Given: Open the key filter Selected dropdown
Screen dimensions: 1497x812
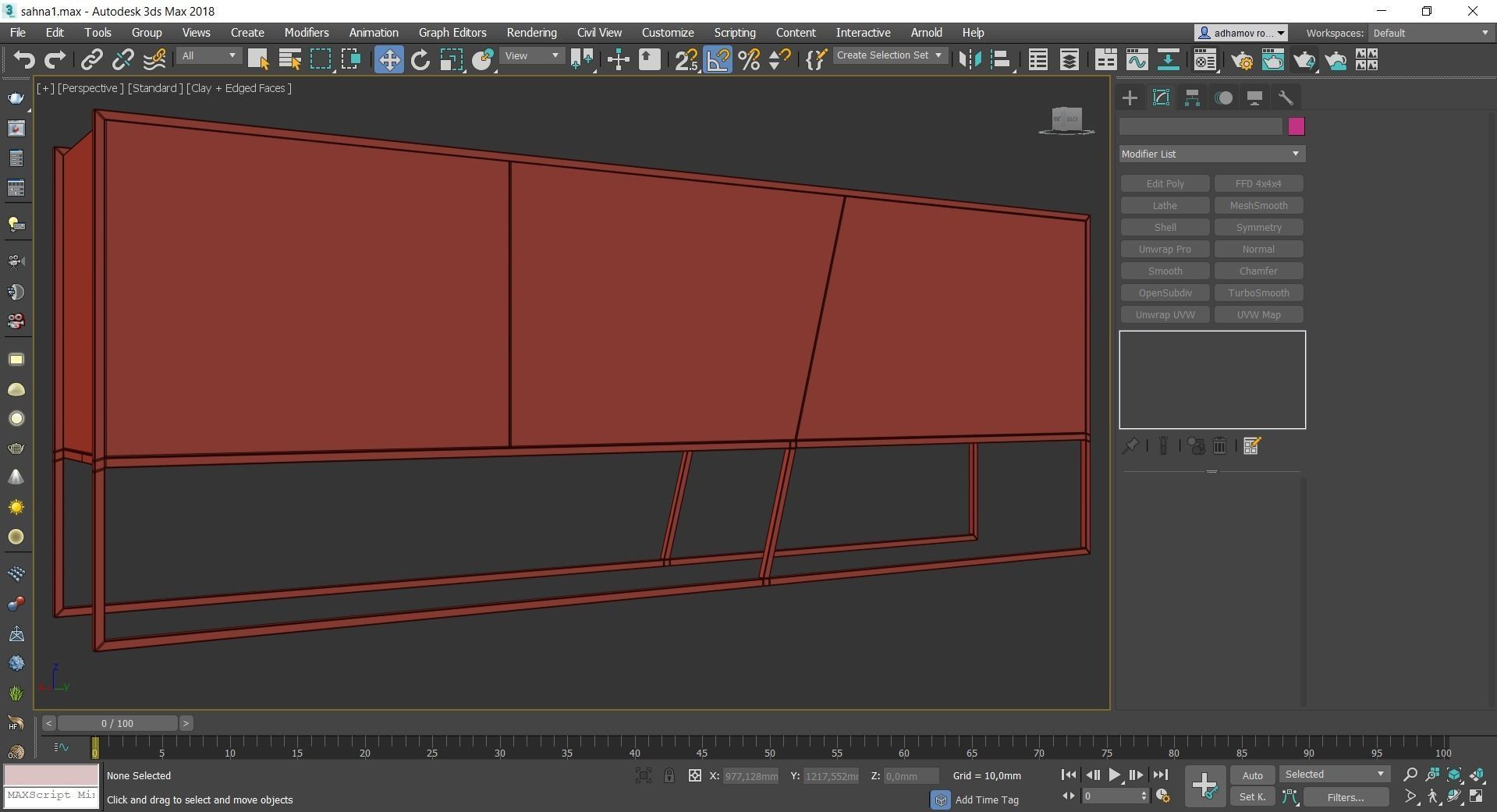Looking at the screenshot, I should click(1334, 774).
